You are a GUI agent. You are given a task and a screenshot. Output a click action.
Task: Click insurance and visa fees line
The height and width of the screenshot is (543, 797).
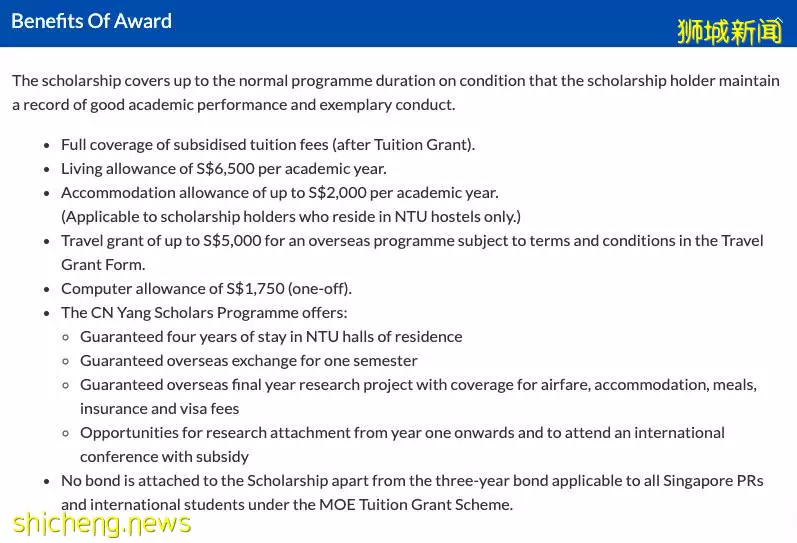coord(159,409)
